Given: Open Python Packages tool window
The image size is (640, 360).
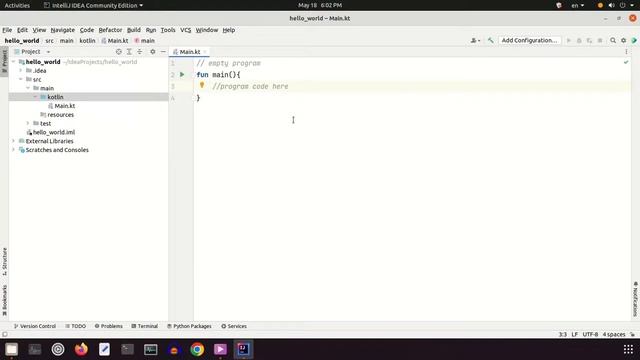Looking at the screenshot, I should [x=189, y=326].
